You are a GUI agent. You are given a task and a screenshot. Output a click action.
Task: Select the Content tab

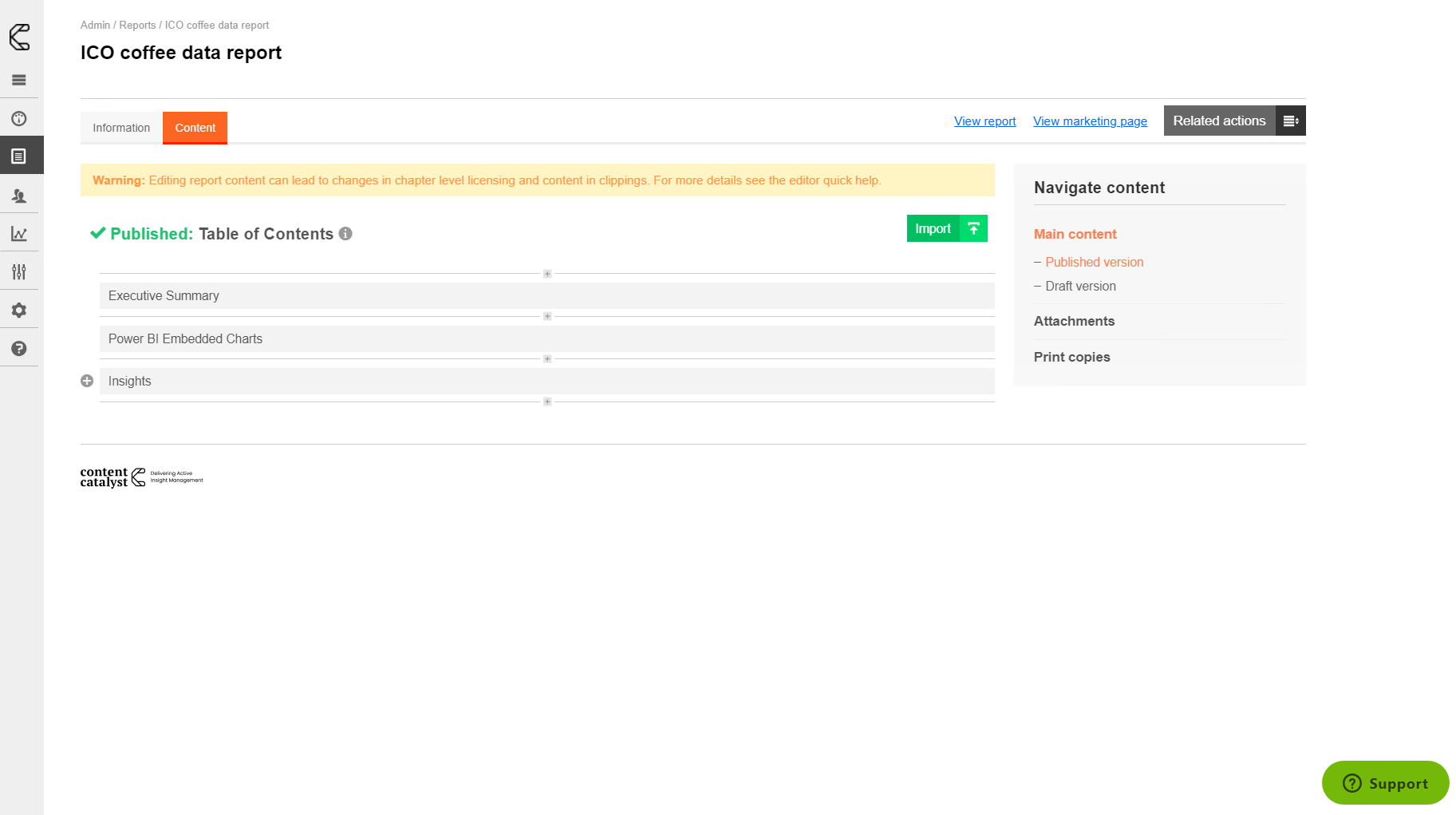click(x=195, y=128)
